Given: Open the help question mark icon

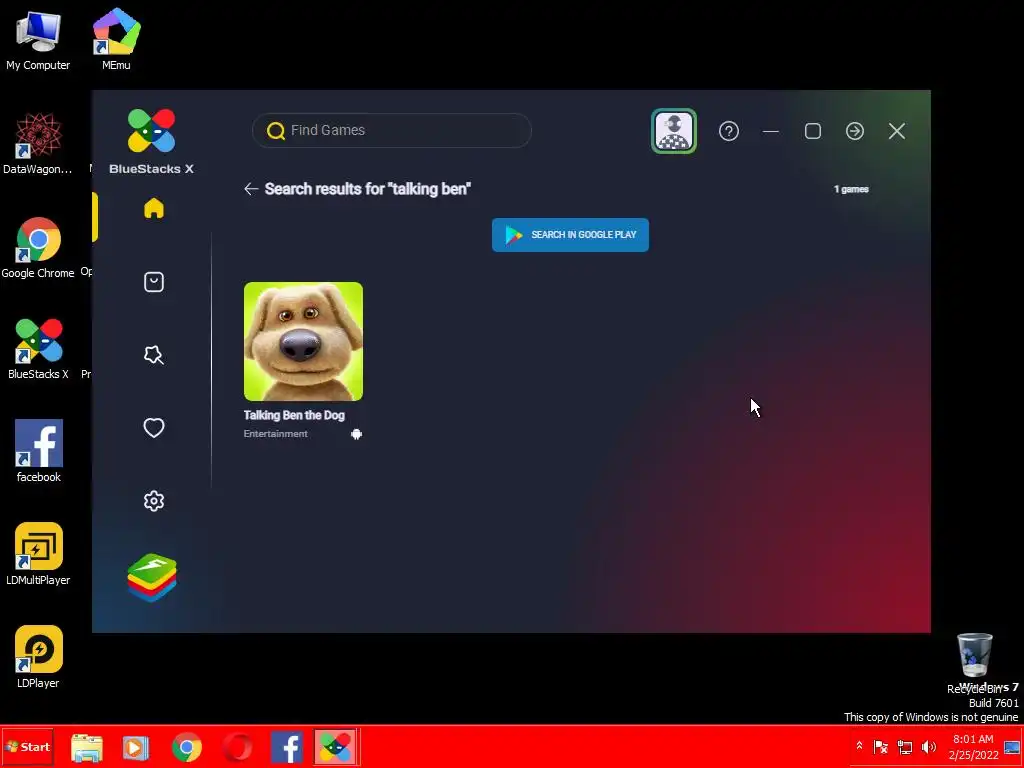Looking at the screenshot, I should click(729, 131).
